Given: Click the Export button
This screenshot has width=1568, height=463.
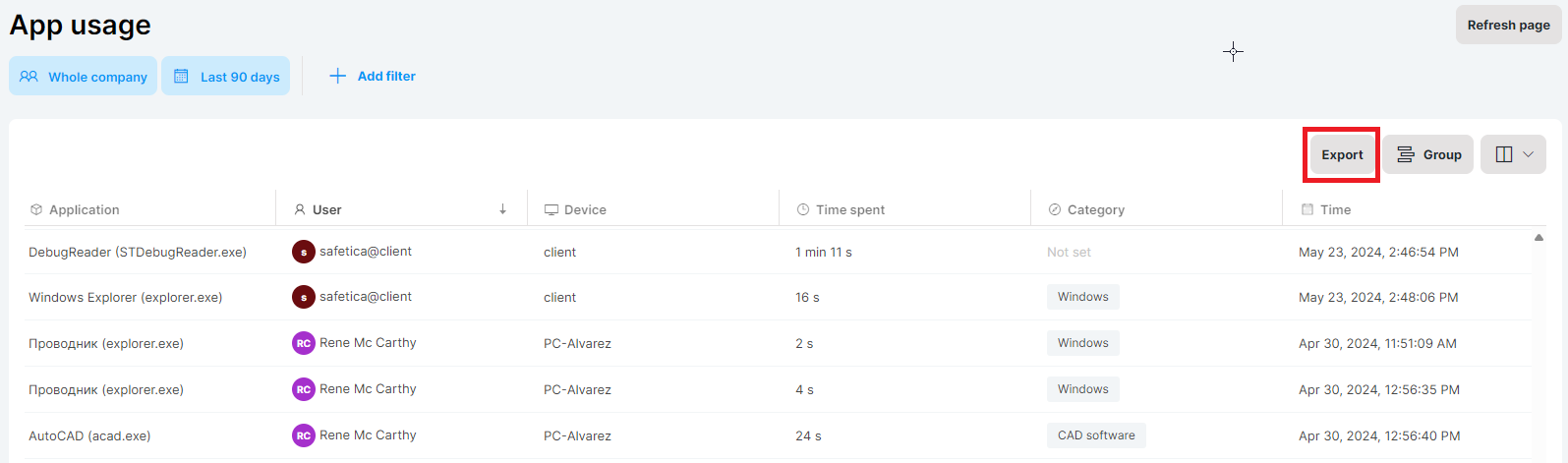Looking at the screenshot, I should tap(1342, 154).
